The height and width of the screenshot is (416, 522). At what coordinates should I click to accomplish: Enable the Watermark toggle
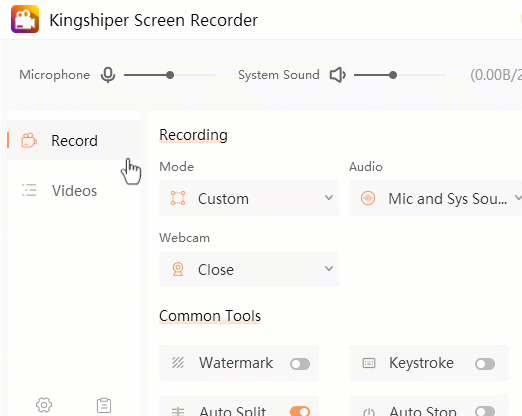[300, 364]
